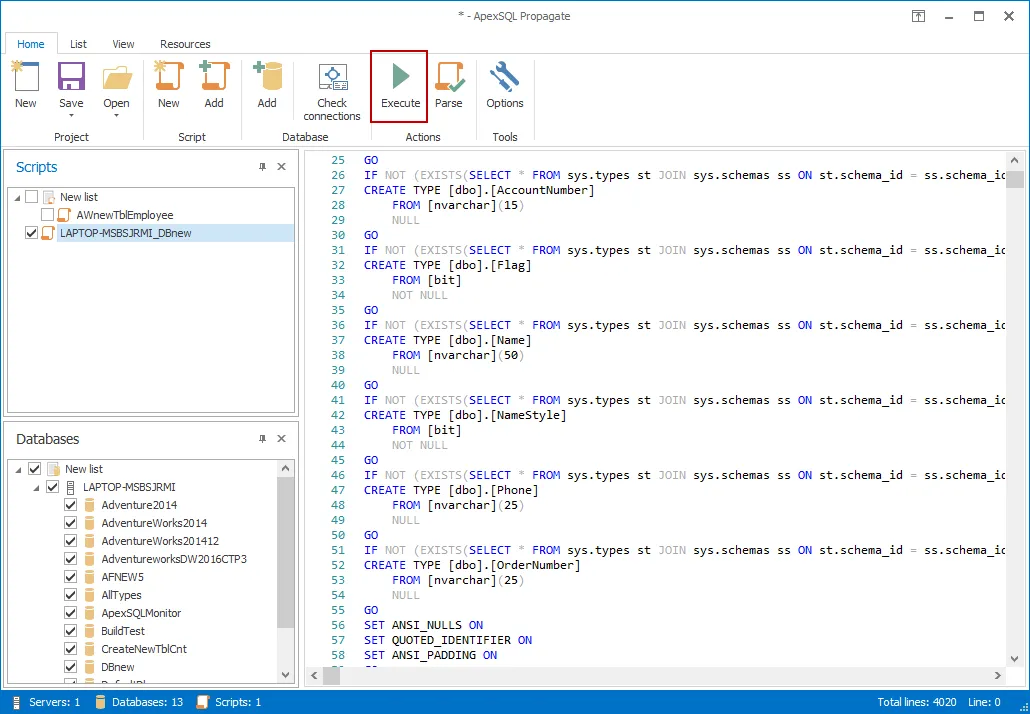Click Check connections icon
Viewport: 1030px width, 714px height.
pos(332,77)
